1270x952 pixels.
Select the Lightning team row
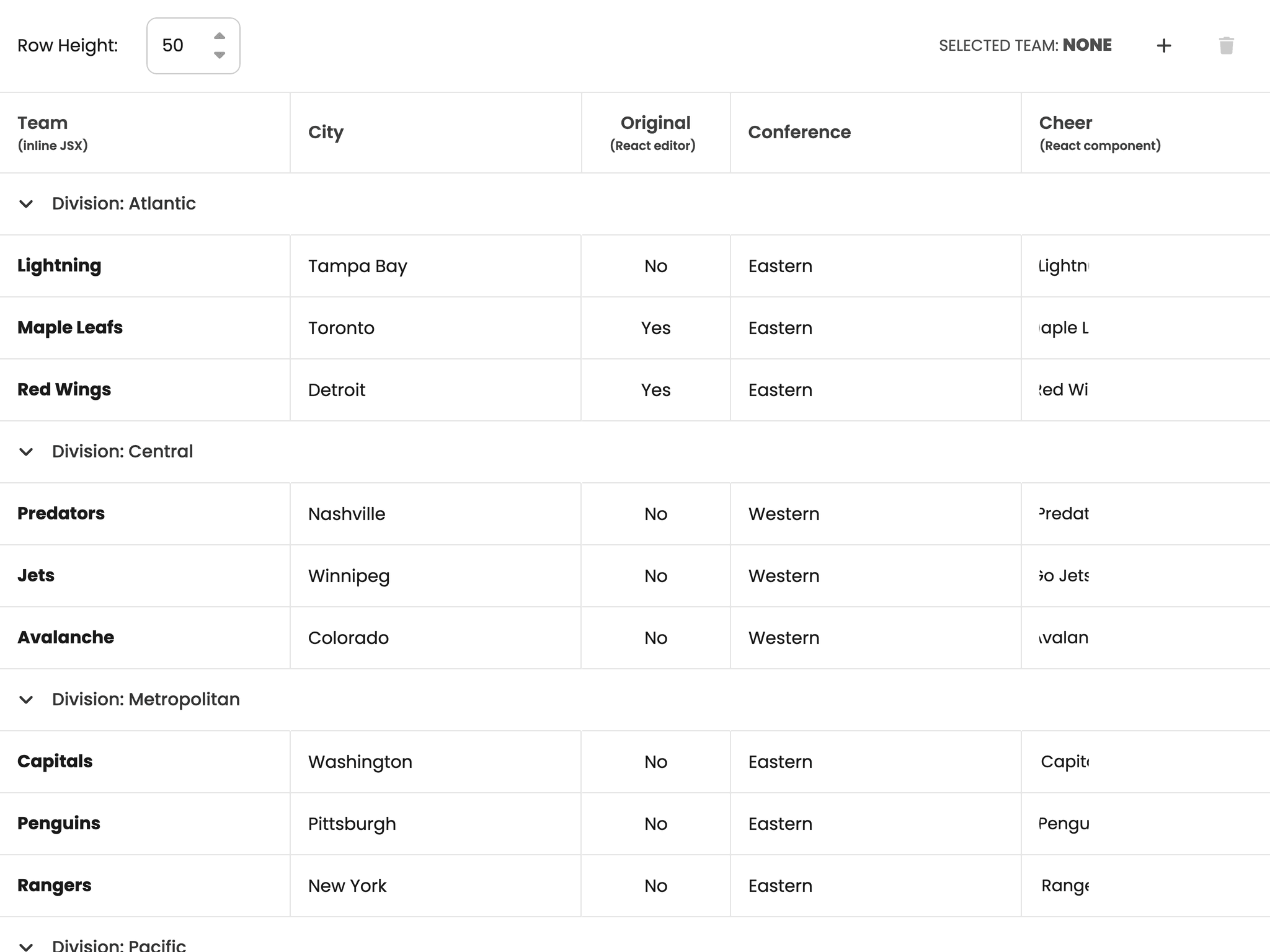tap(60, 266)
